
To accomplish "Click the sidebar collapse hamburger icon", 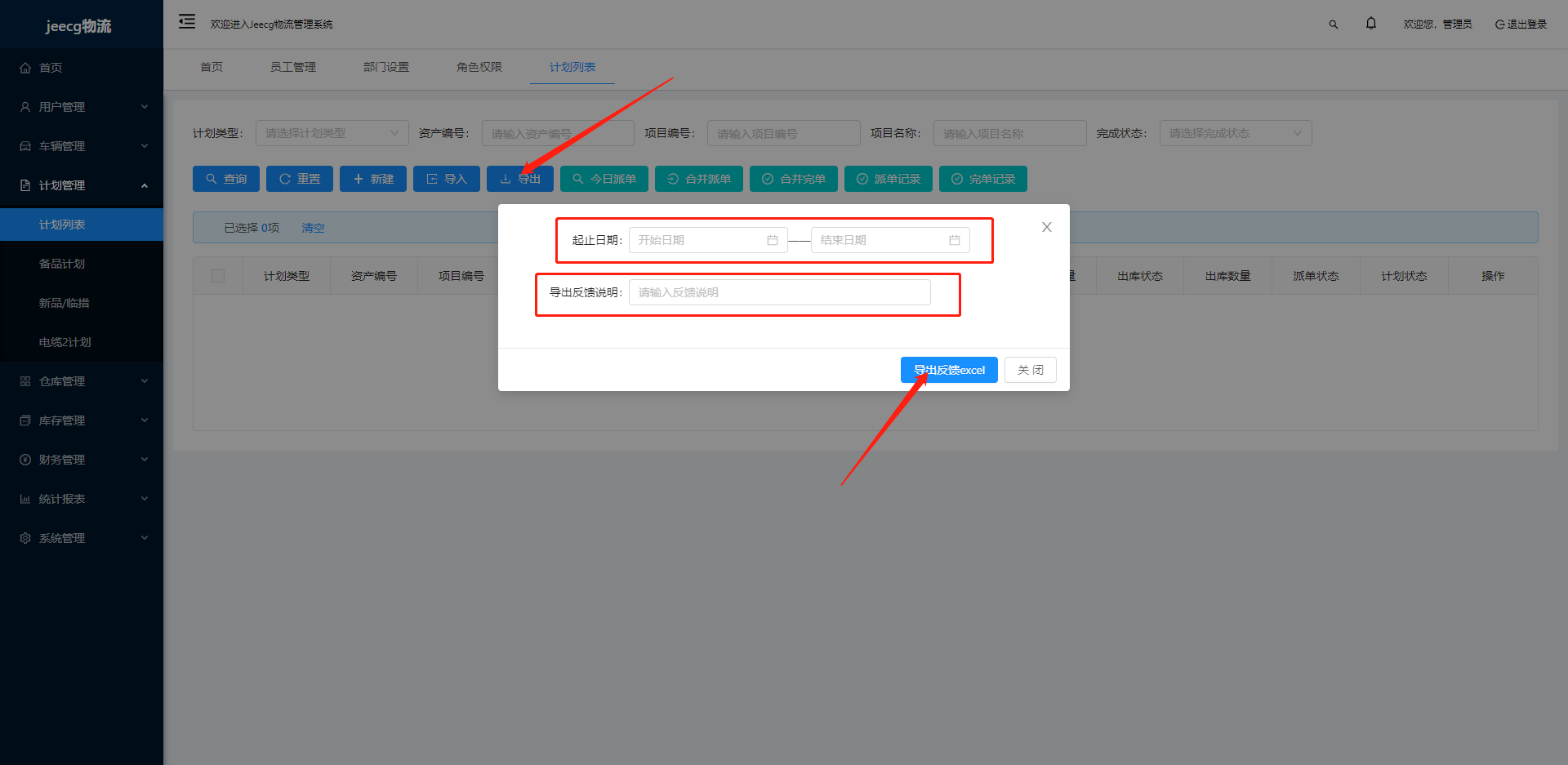I will 187,22.
